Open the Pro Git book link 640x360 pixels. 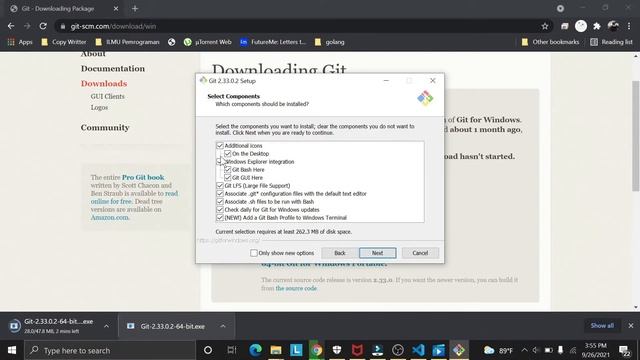click(143, 177)
